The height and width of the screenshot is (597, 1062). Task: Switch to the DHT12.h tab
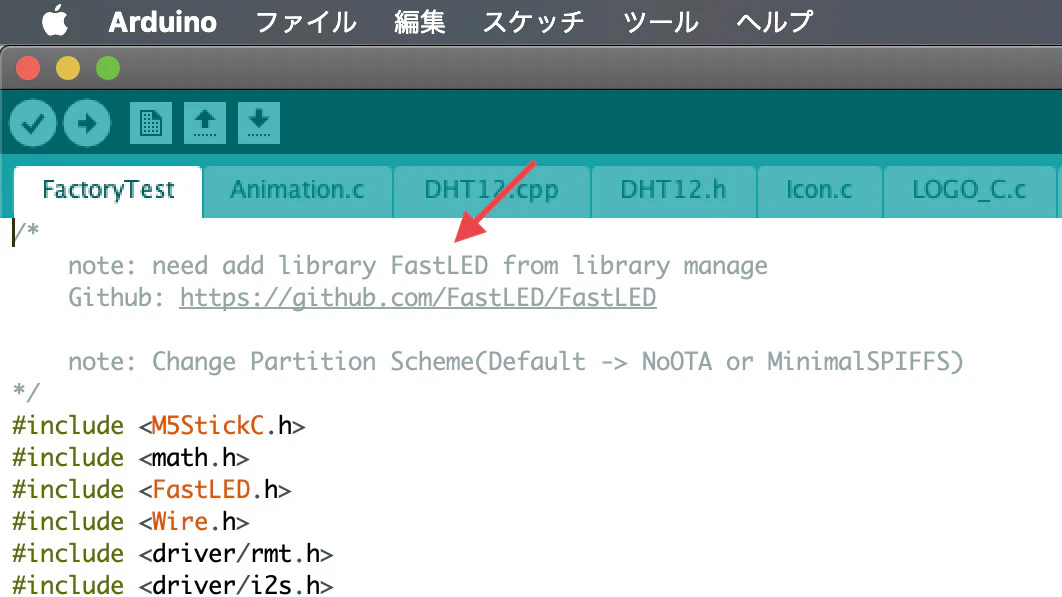tap(673, 191)
